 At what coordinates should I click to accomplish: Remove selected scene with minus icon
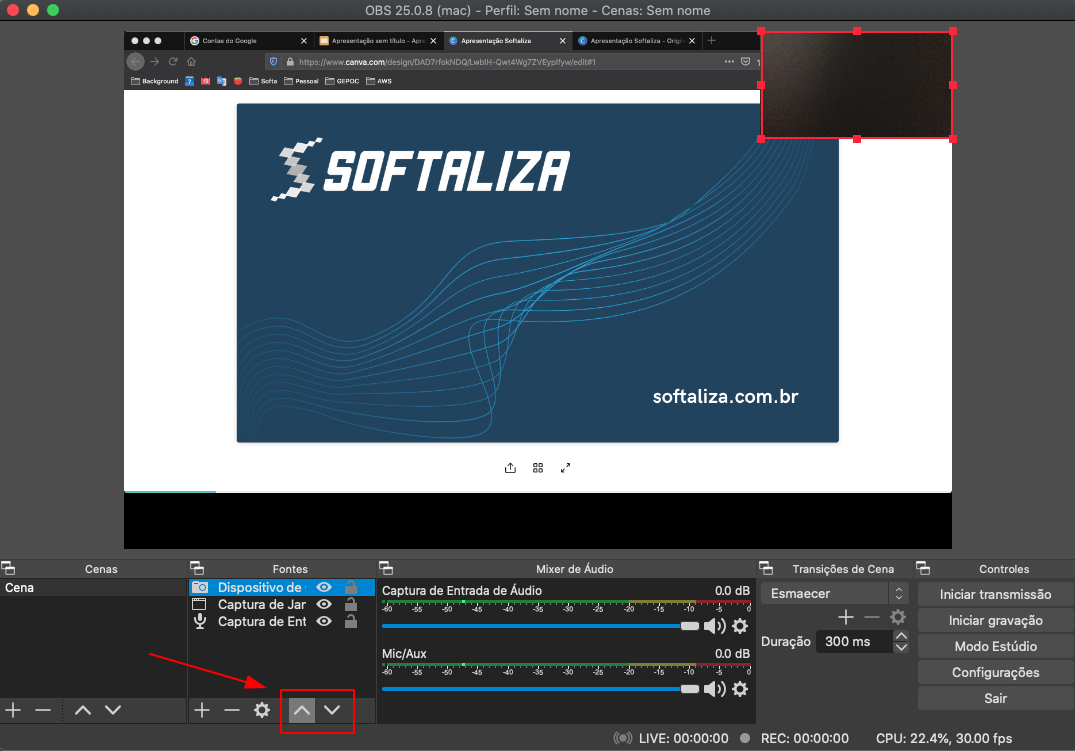click(x=43, y=710)
